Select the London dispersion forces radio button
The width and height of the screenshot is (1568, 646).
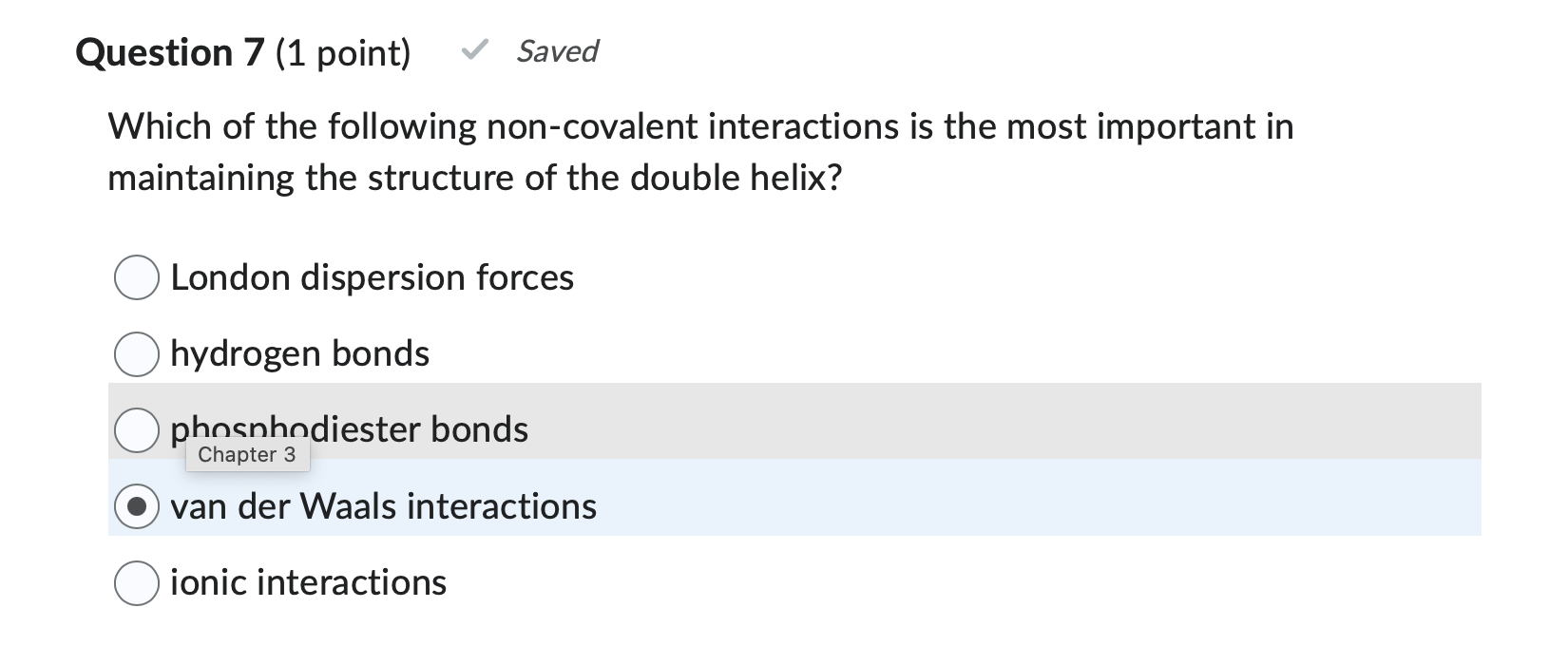click(x=137, y=278)
